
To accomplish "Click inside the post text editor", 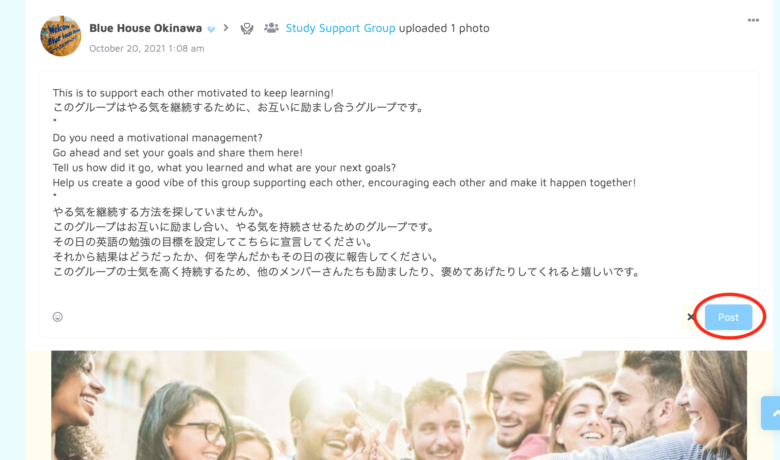I will [x=398, y=189].
